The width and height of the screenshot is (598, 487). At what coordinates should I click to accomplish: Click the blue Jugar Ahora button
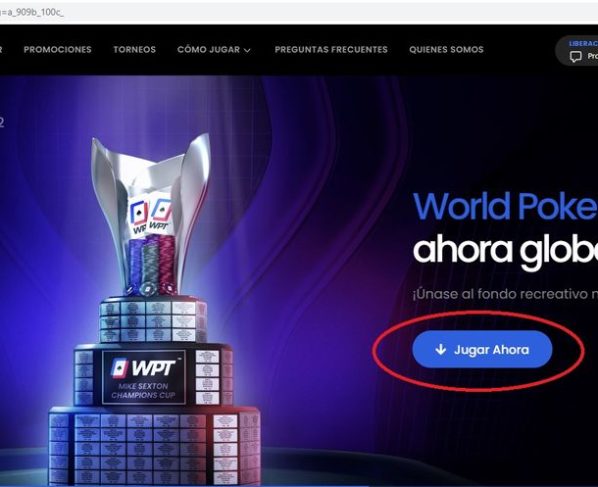point(482,349)
